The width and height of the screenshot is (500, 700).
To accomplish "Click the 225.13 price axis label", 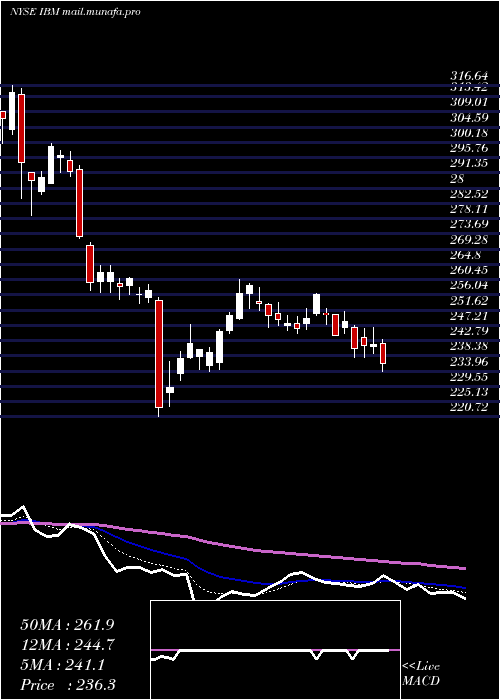I will (469, 392).
